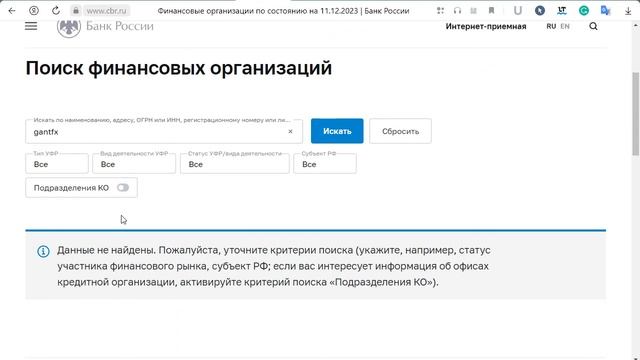Click the search field containing gantfx

(164, 131)
